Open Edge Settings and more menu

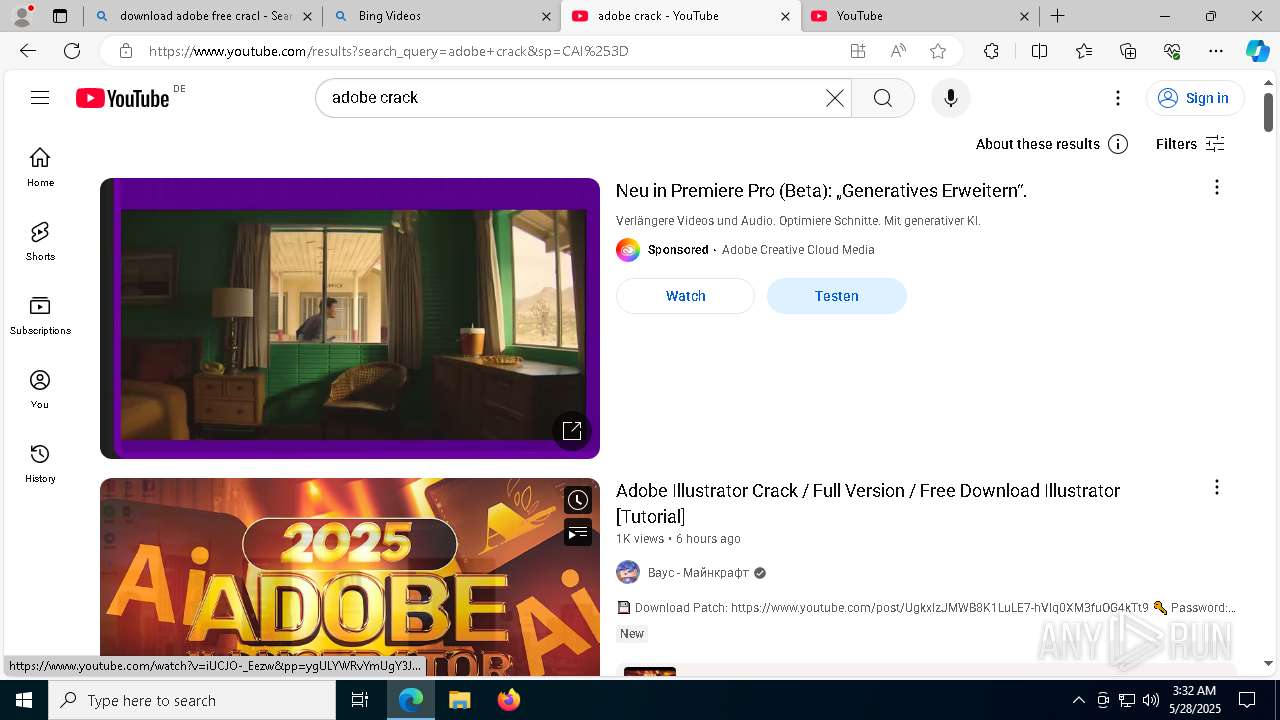click(1216, 51)
